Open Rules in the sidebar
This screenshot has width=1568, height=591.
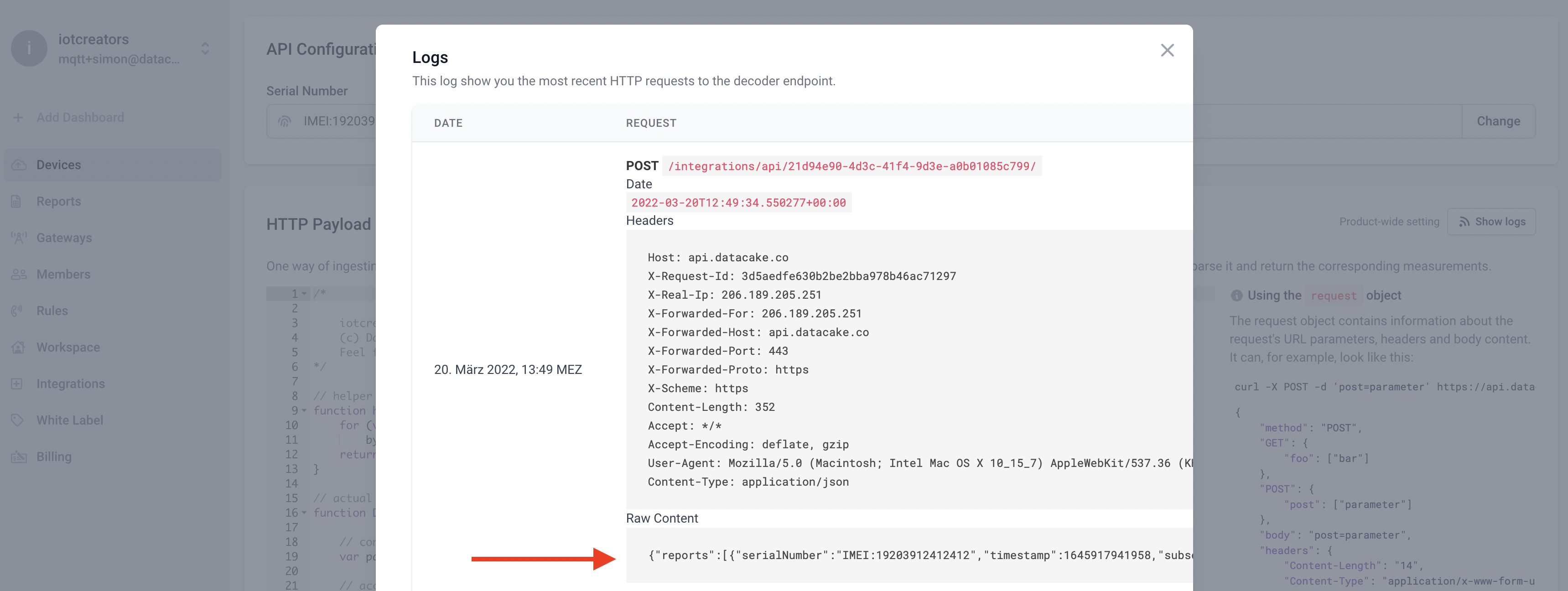52,311
